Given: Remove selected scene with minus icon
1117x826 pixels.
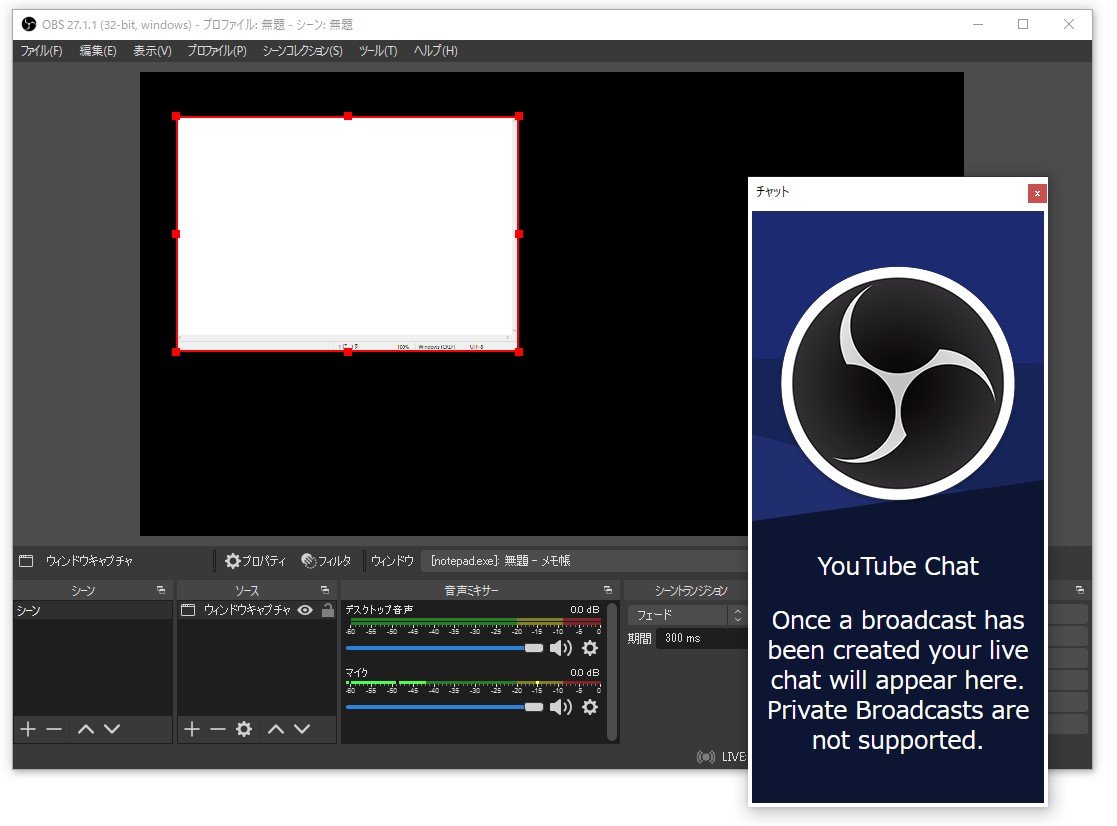Looking at the screenshot, I should click(54, 729).
